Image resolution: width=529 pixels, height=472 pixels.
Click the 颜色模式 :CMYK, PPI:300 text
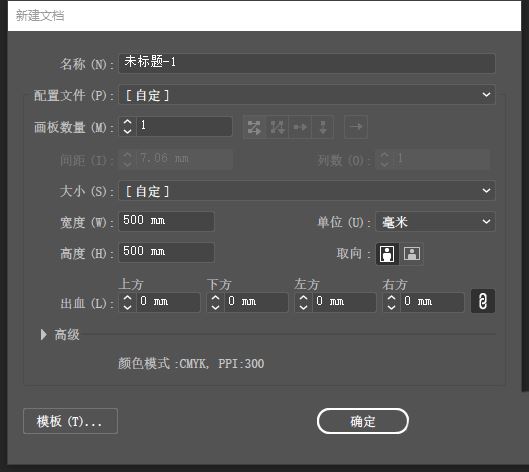(x=191, y=364)
